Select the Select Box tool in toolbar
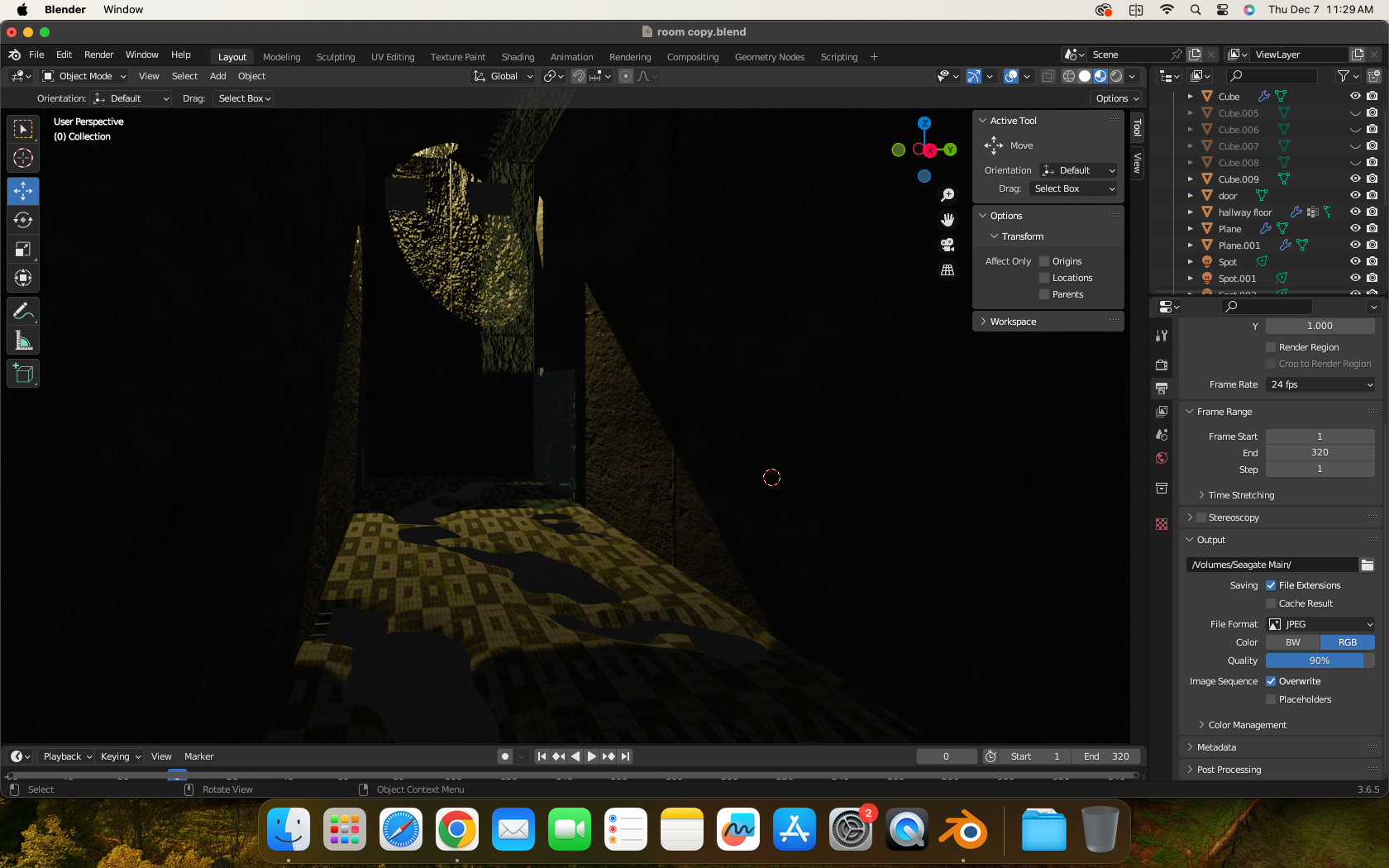The height and width of the screenshot is (868, 1389). 23,129
